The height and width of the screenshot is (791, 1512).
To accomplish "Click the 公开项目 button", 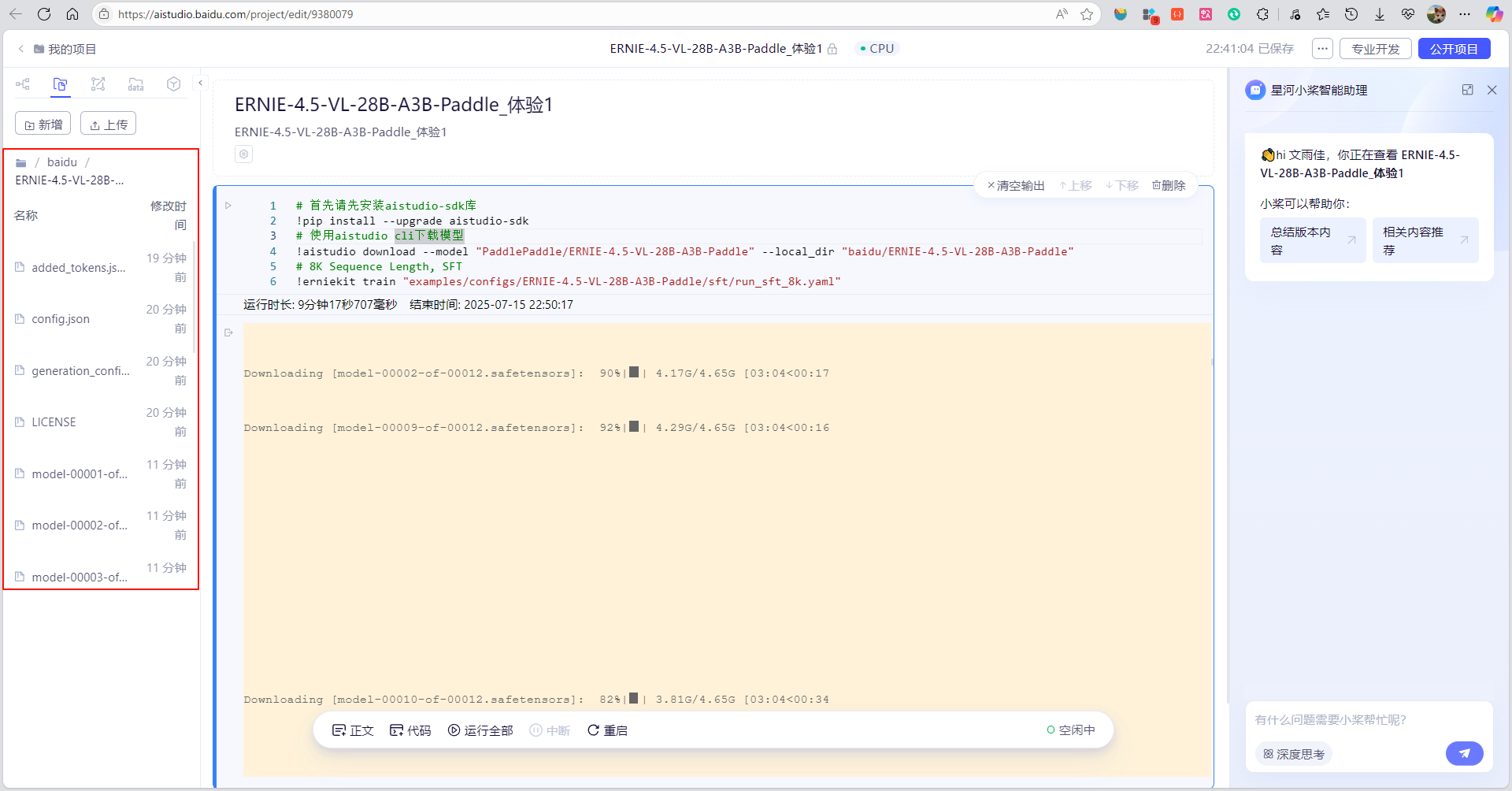I will tap(1455, 49).
